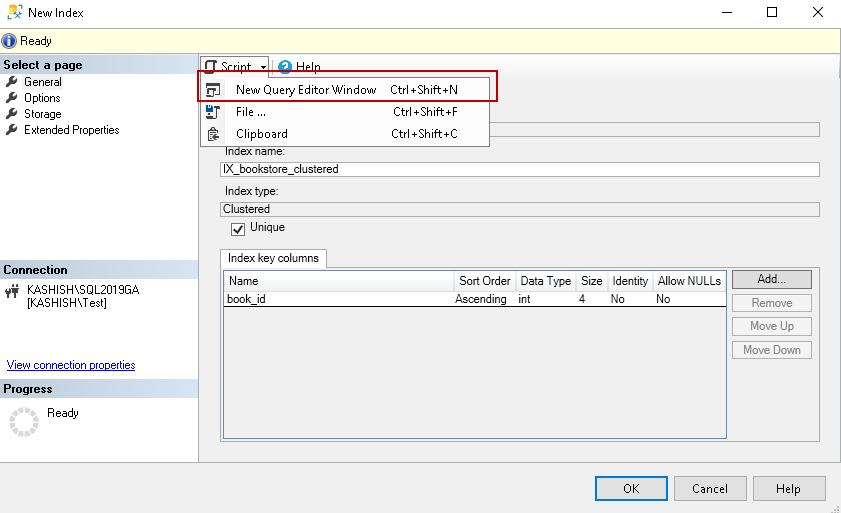Open the General page
The image size is (841, 513).
point(42,82)
